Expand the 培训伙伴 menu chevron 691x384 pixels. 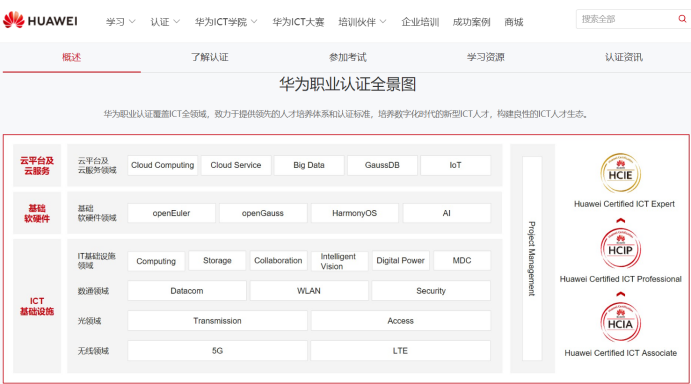pyautogui.click(x=383, y=21)
